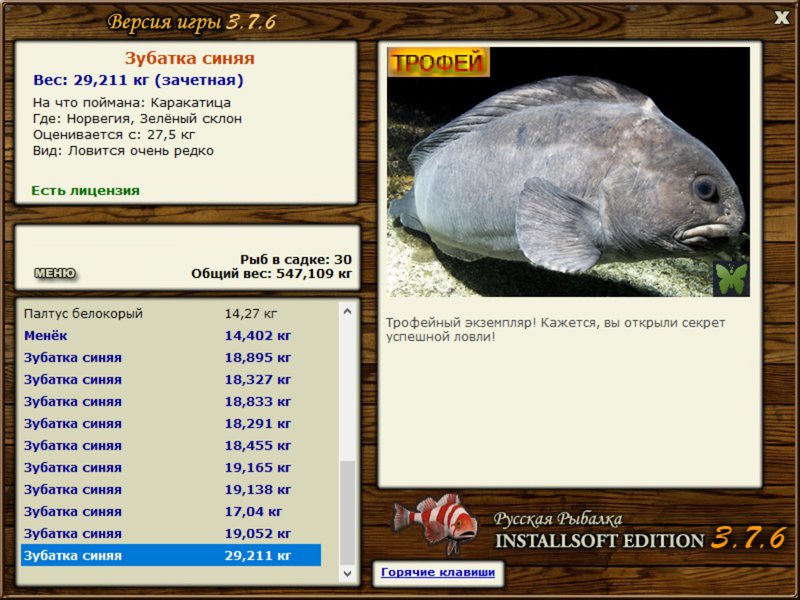Click the Русская Рыбалка script title
Image resolution: width=800 pixels, height=600 pixels.
point(558,519)
